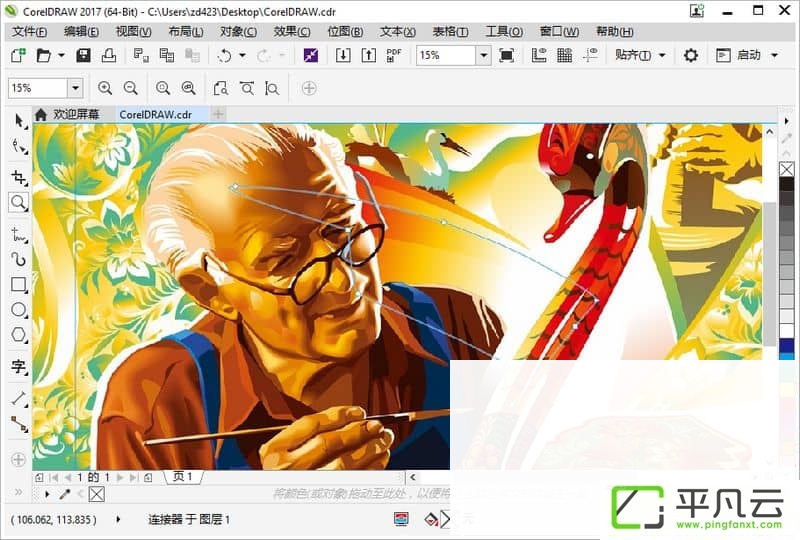
Task: Open the 效果(C) menu
Action: 292,32
